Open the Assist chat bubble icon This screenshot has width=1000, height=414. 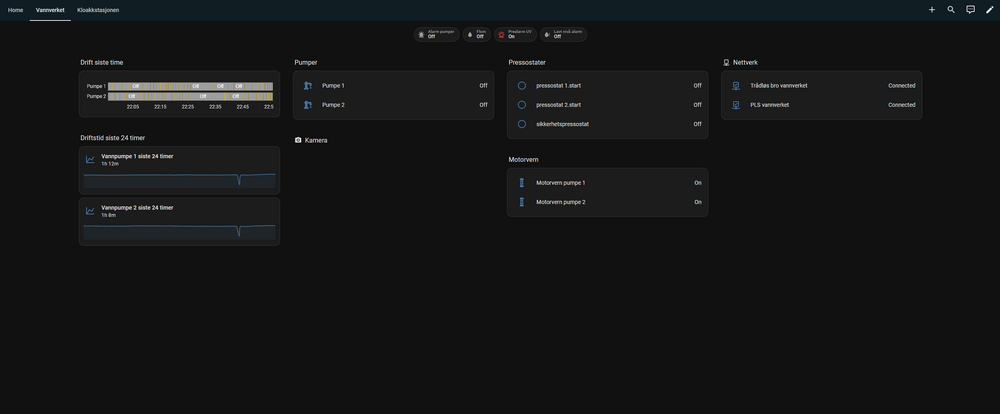pos(970,9)
